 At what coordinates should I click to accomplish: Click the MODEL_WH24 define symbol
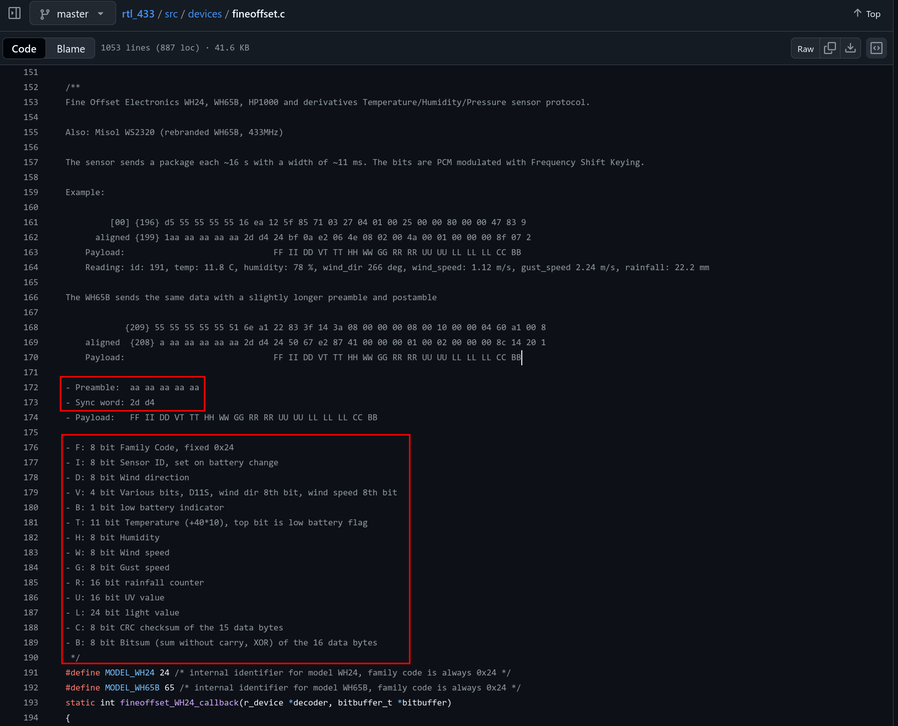(x=130, y=672)
